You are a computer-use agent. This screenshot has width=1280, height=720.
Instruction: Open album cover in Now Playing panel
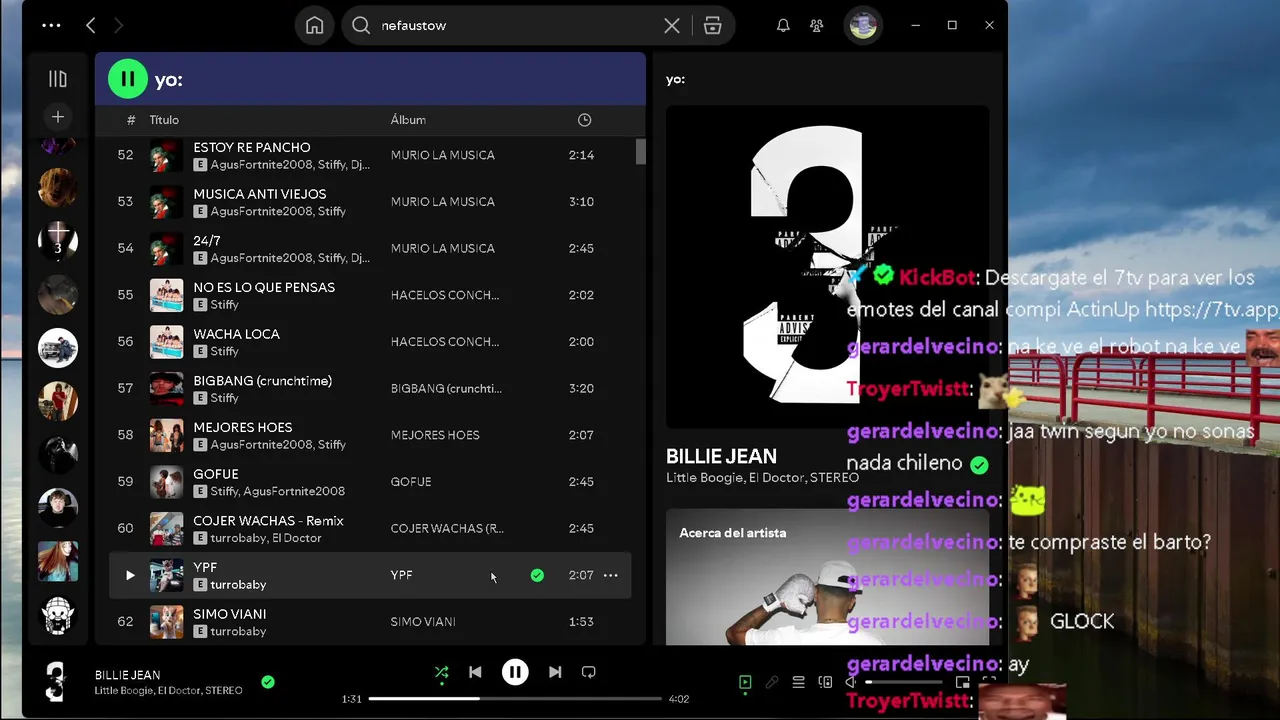point(827,266)
